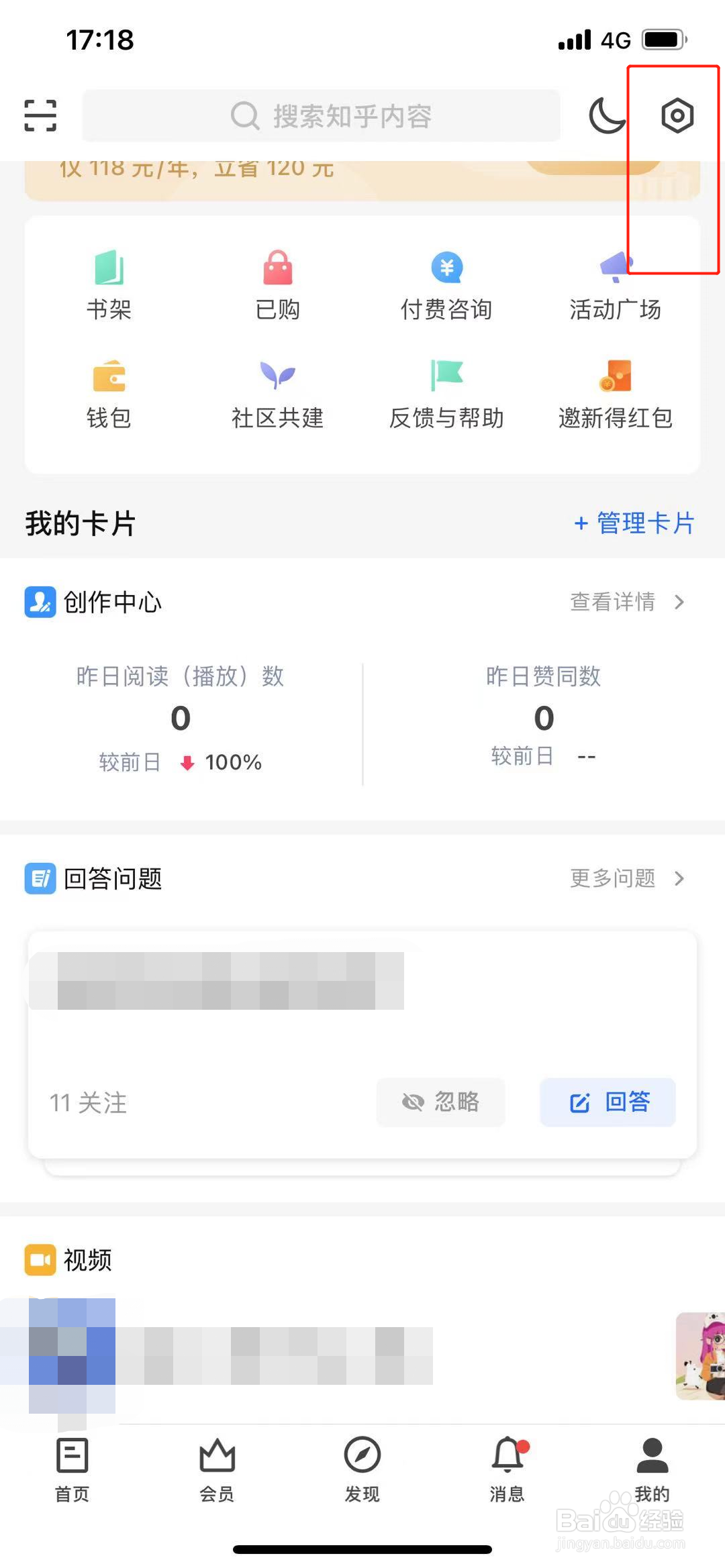Tap the + 管理卡片 link
The height and width of the screenshot is (1568, 725).
(634, 523)
